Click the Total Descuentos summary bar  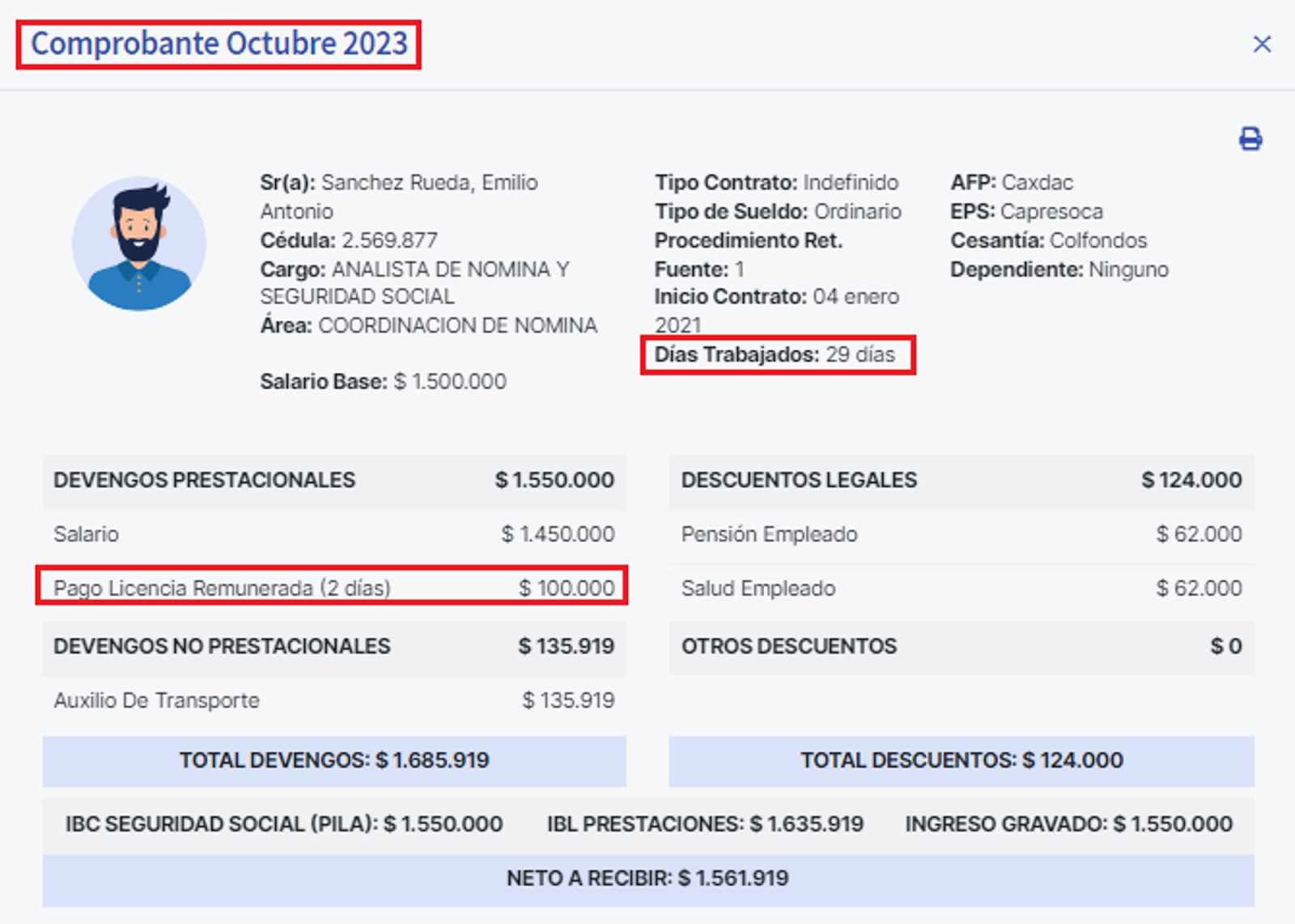[962, 761]
